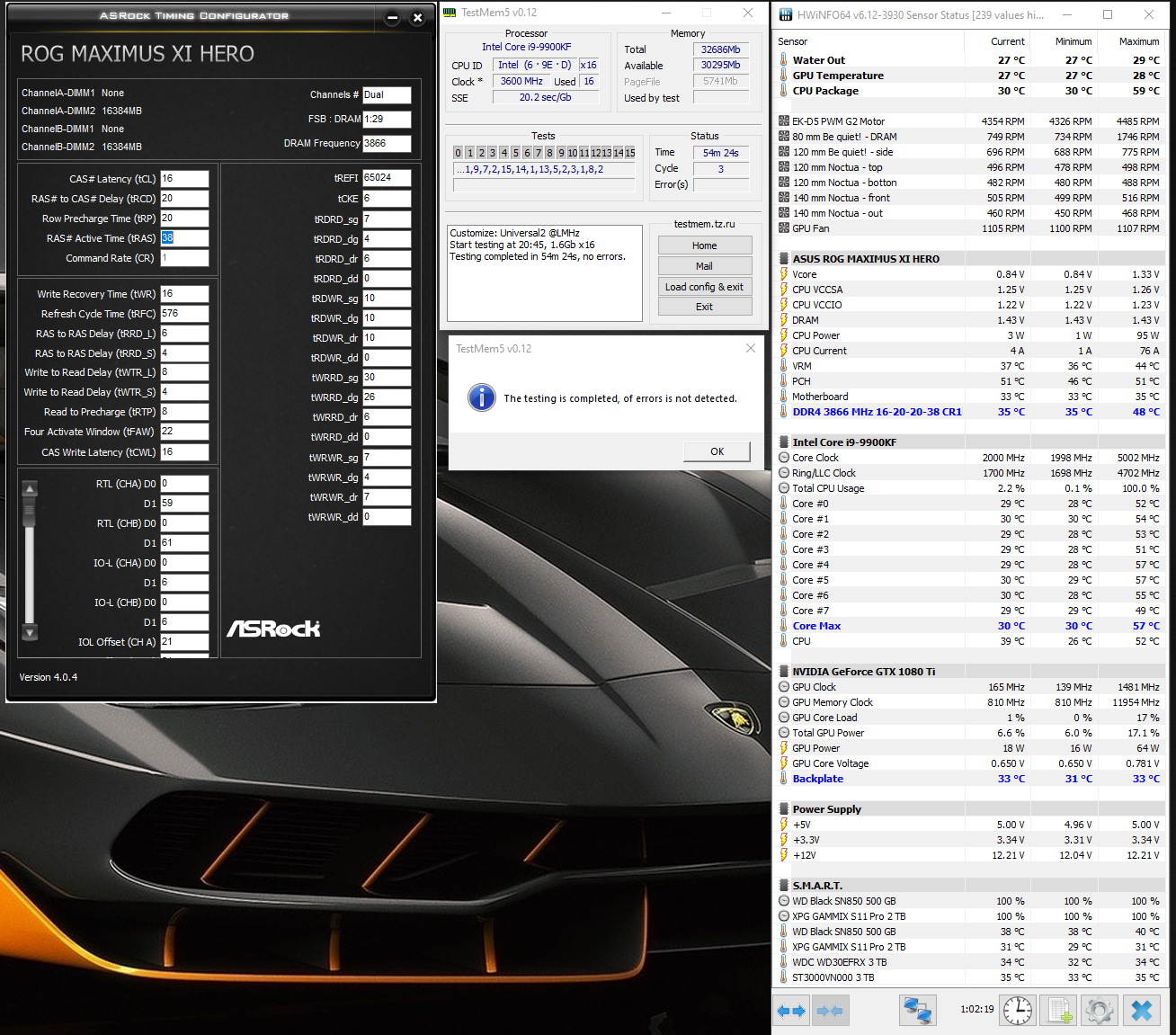Click OK in the TestMem5 completion dialog
This screenshot has width=1176, height=1035.
717,451
